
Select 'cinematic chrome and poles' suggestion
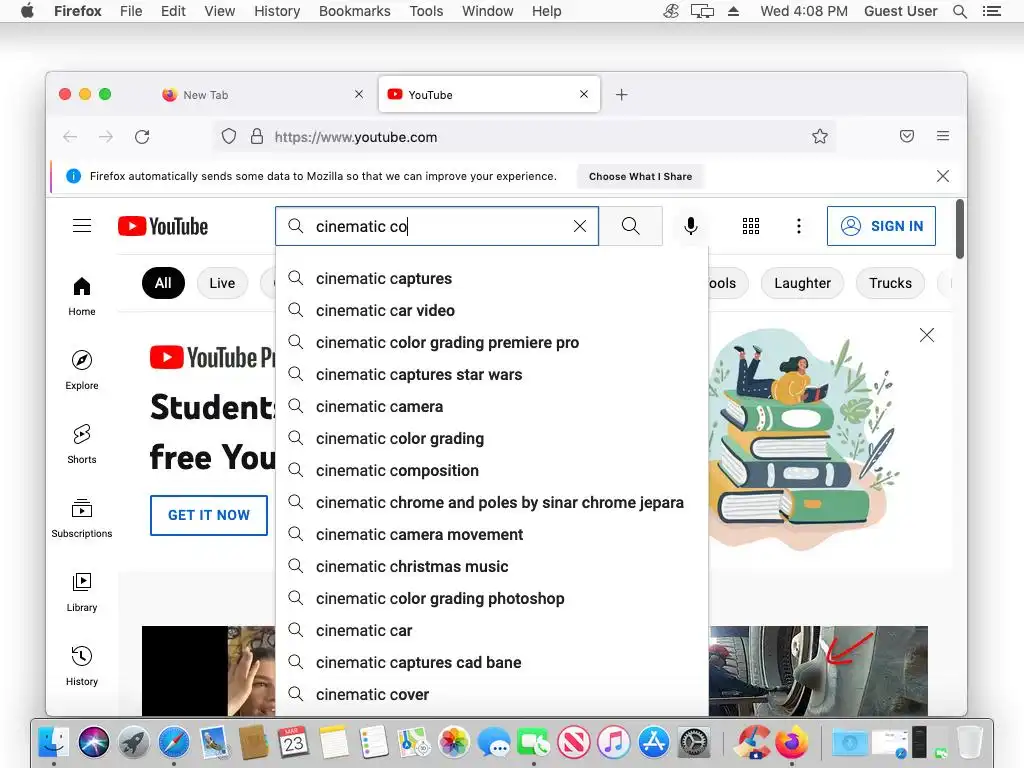pos(492,502)
